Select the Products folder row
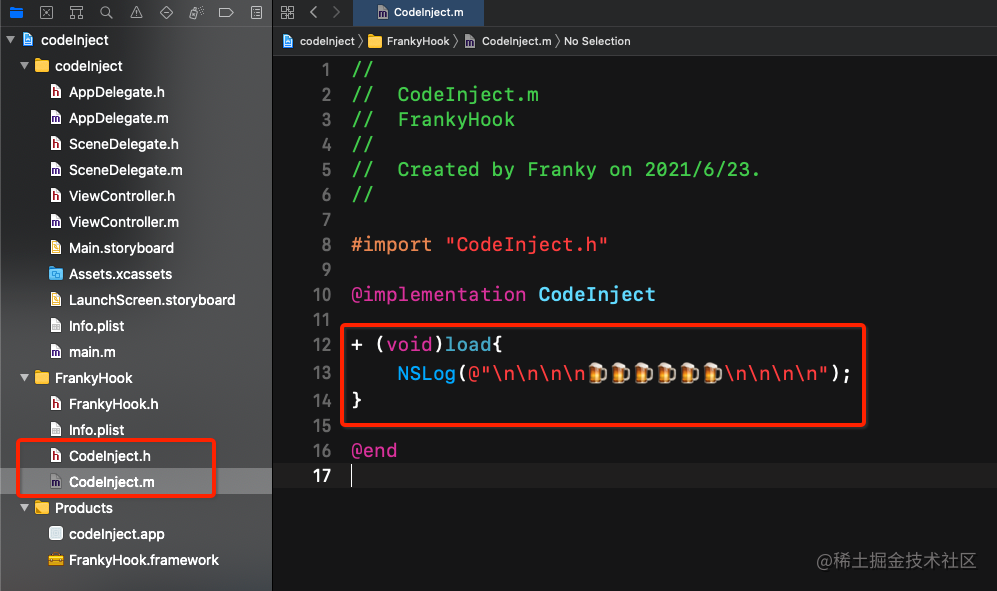 (x=83, y=508)
